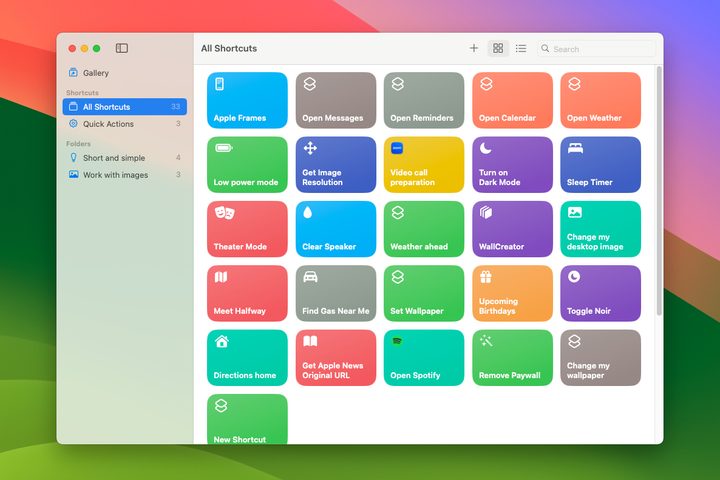The width and height of the screenshot is (720, 480).
Task: Run the Apple Frames shortcut
Action: click(247, 100)
